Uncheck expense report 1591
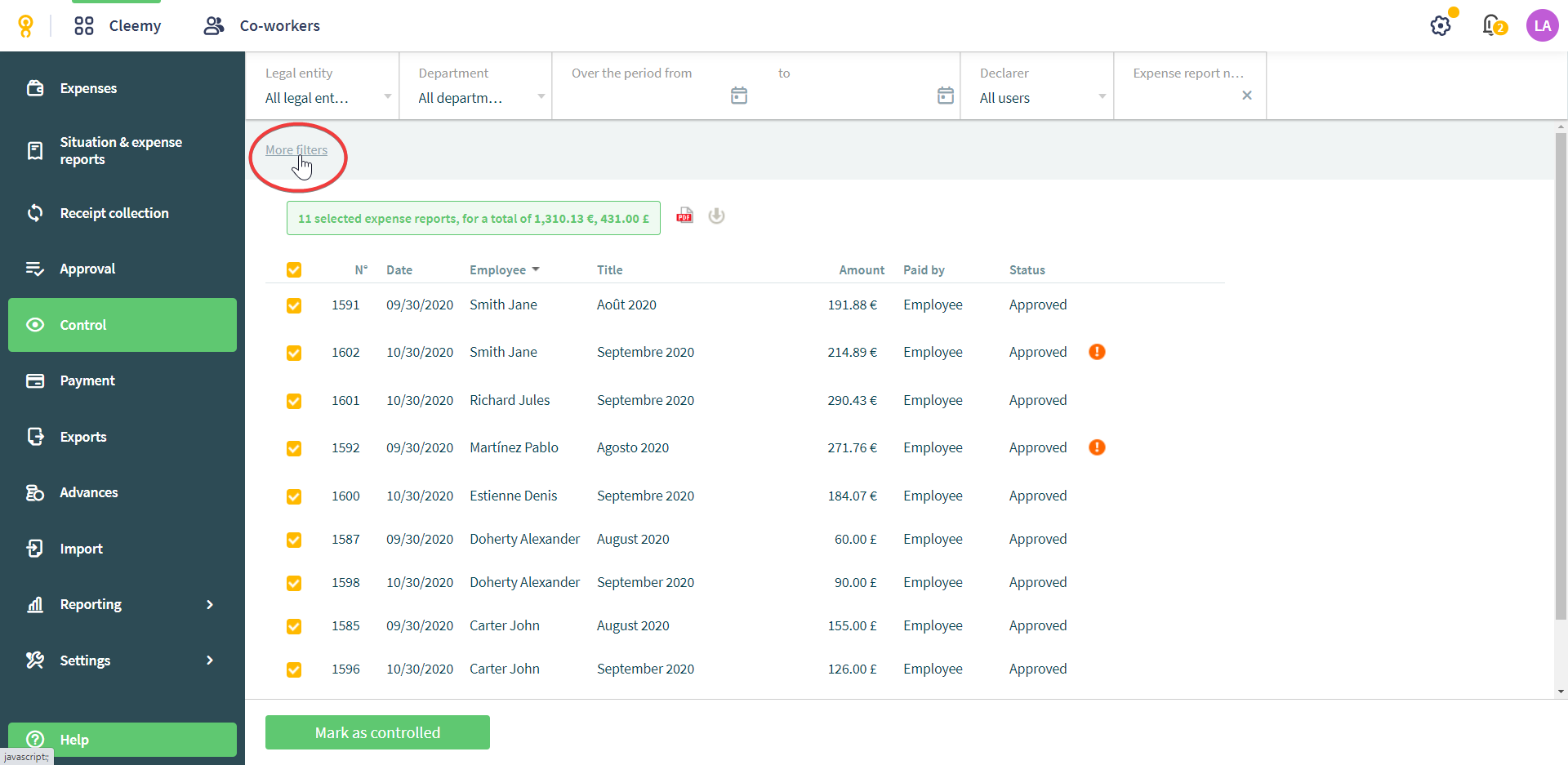Image resolution: width=1568 pixels, height=765 pixels. click(x=294, y=305)
